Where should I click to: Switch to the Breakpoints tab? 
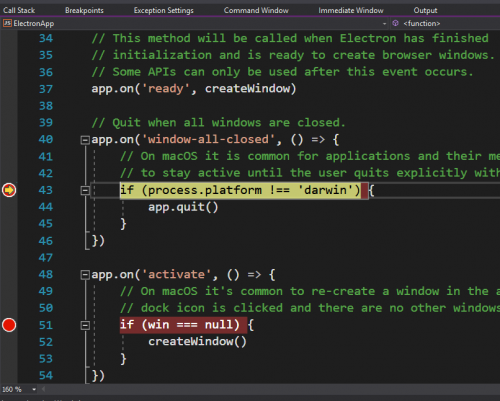click(84, 10)
